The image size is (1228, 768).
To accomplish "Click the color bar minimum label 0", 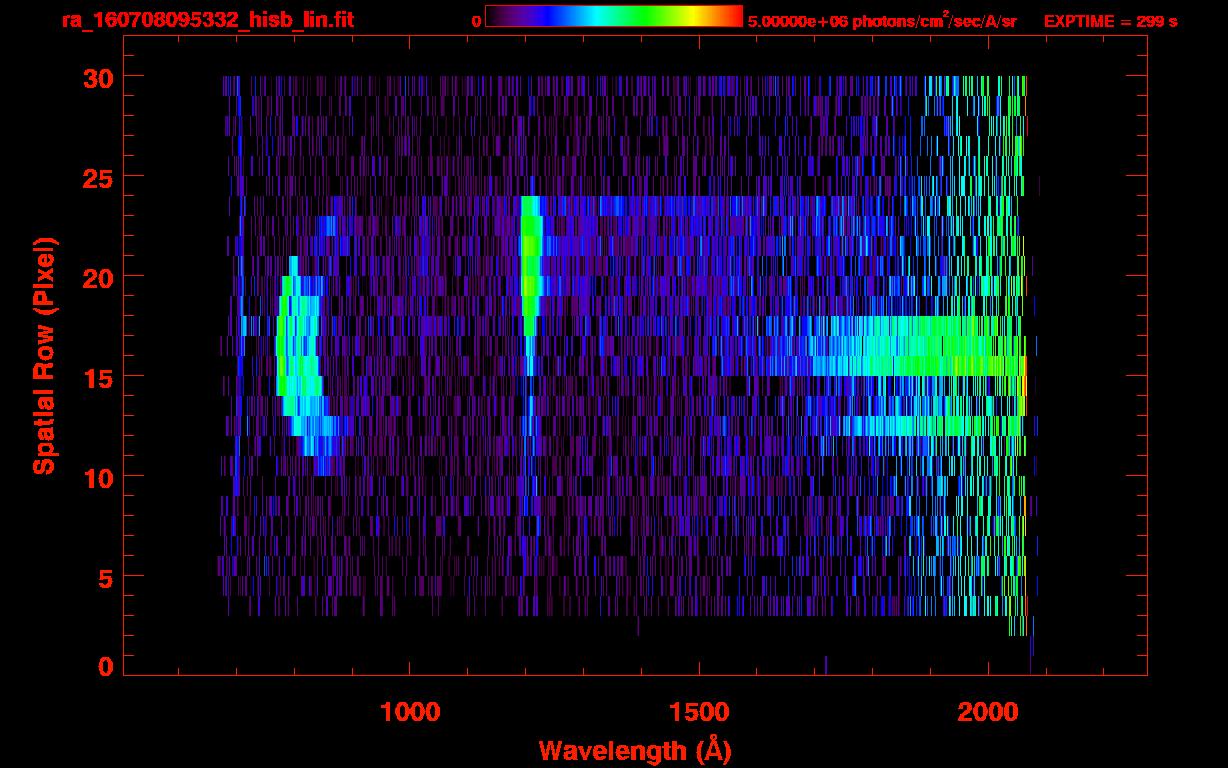I will 477,20.
